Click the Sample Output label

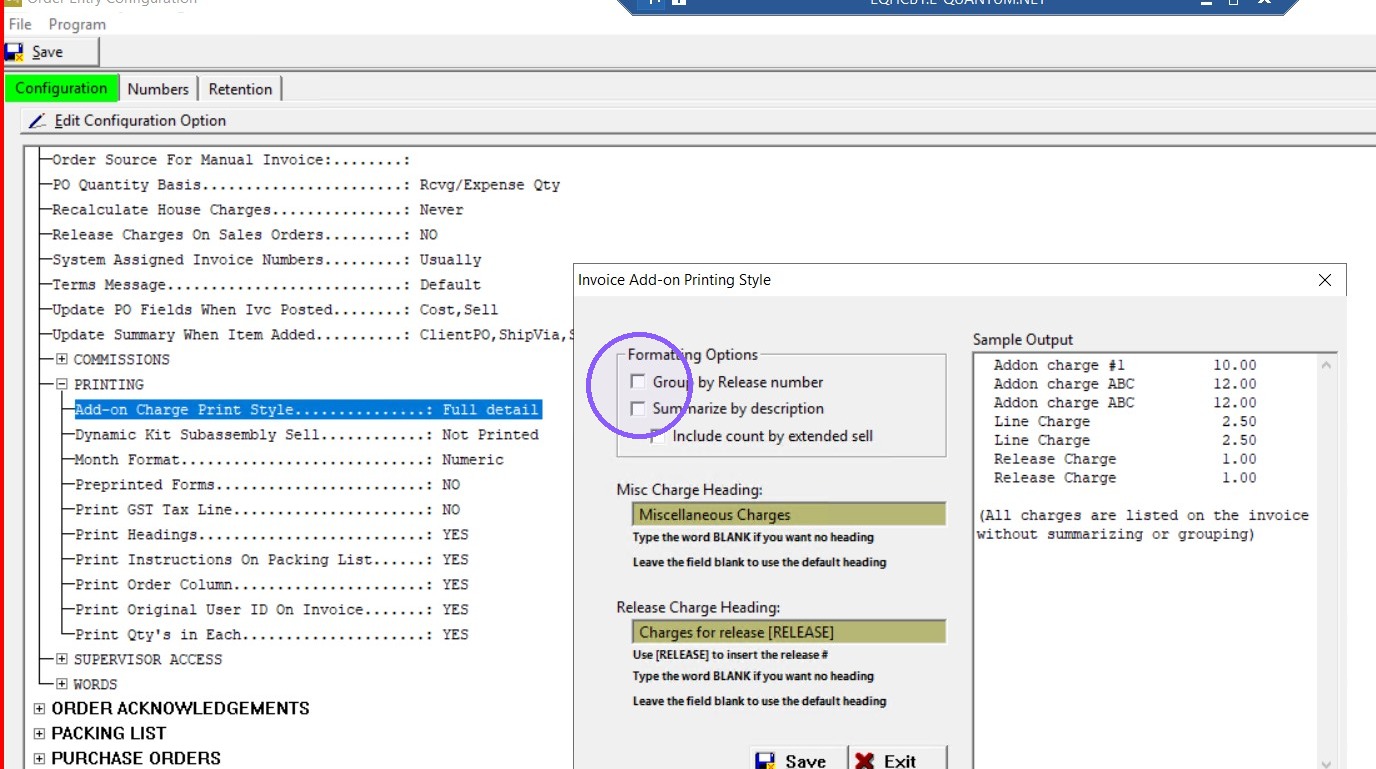[1023, 340]
